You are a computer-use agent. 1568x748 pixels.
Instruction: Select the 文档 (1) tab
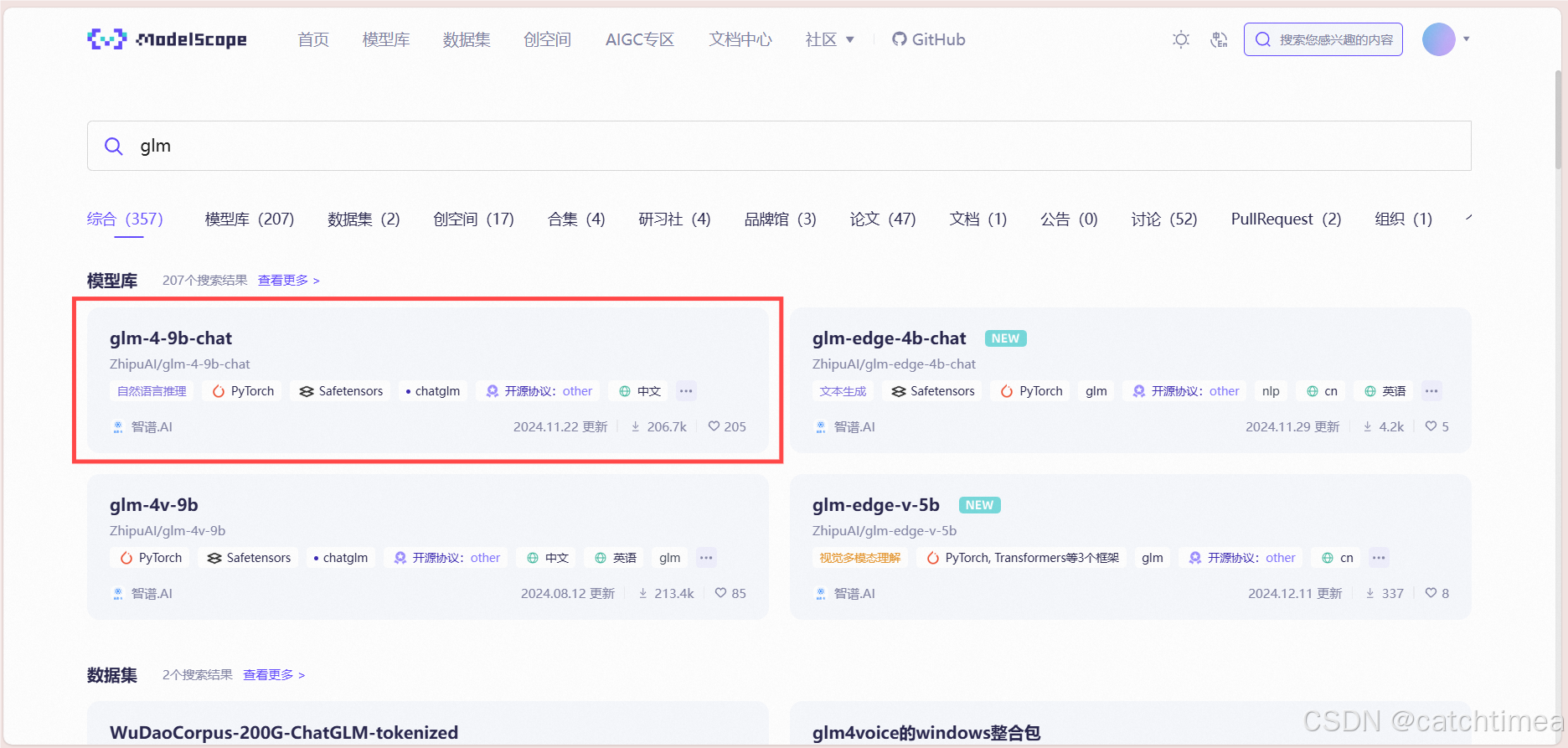pyautogui.click(x=978, y=219)
